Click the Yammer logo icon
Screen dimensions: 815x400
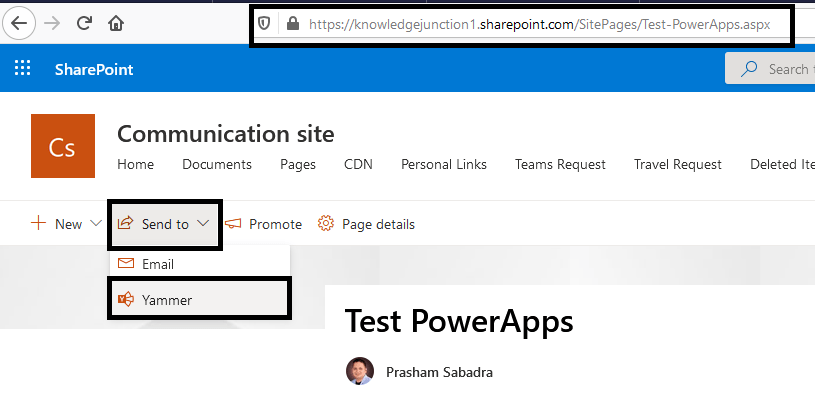tap(126, 300)
